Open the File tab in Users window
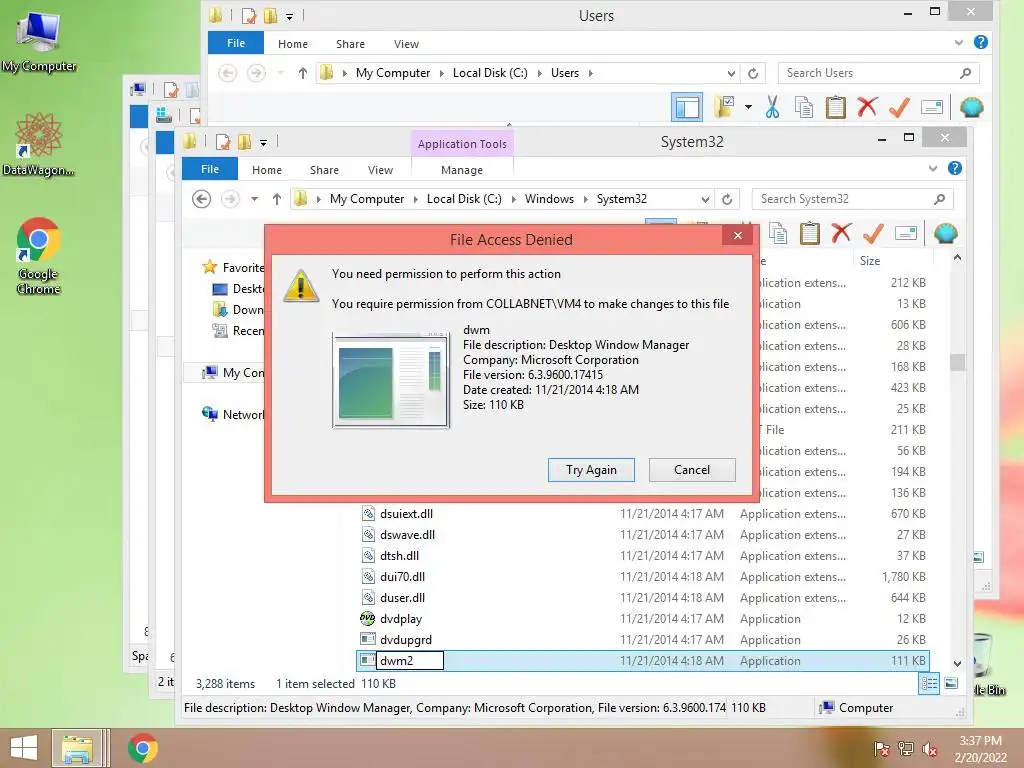Image resolution: width=1024 pixels, height=768 pixels. (x=236, y=43)
